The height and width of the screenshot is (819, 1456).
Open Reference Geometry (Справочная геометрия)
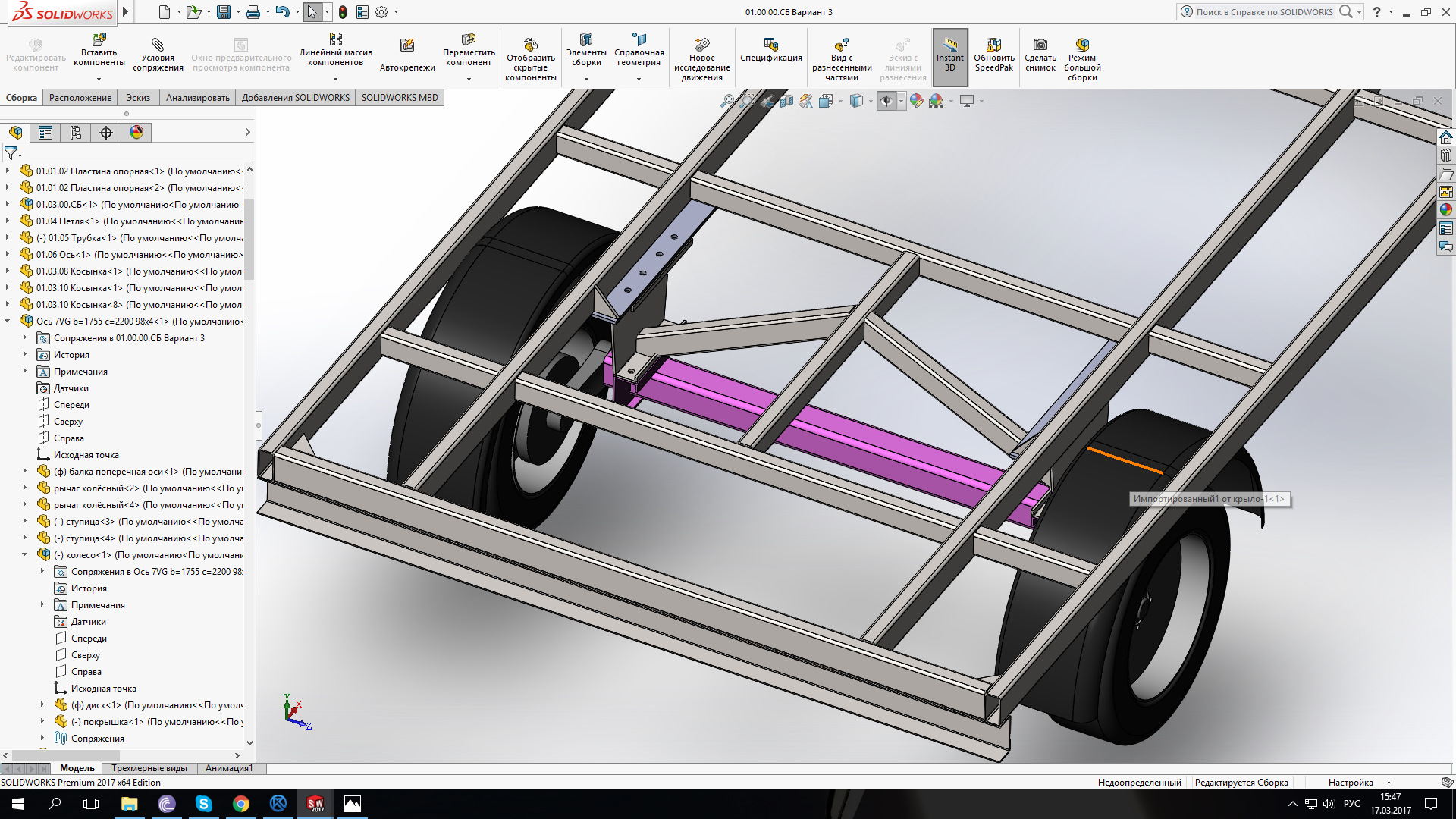click(639, 50)
